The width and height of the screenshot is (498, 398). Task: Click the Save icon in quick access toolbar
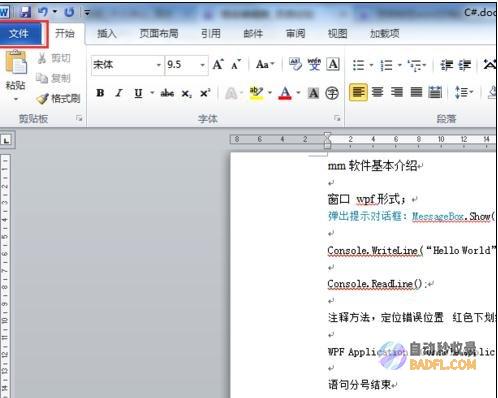[25, 12]
